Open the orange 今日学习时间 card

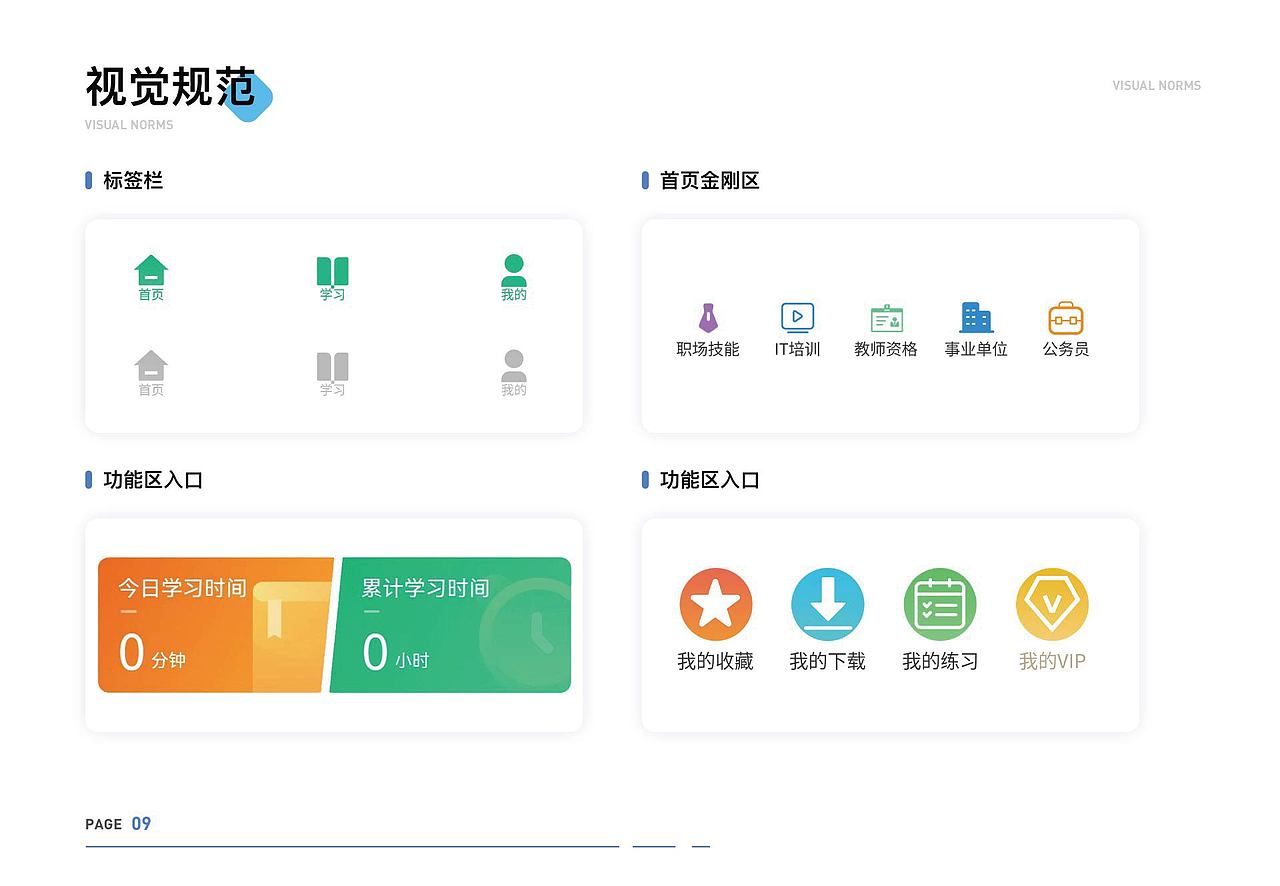pos(215,625)
